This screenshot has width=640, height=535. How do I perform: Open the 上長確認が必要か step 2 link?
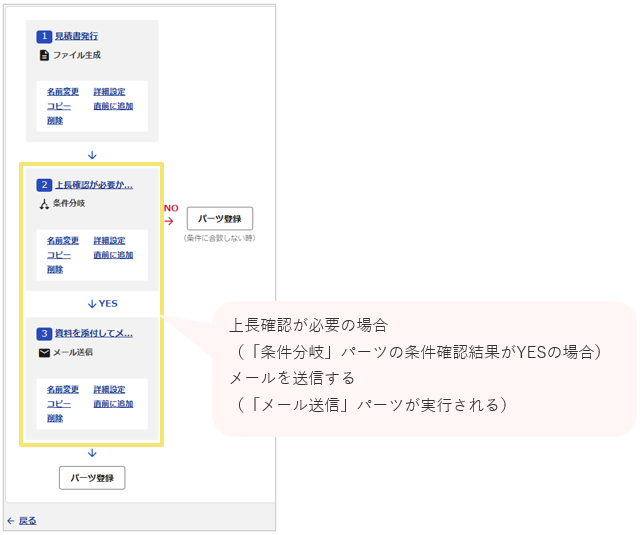tap(94, 185)
